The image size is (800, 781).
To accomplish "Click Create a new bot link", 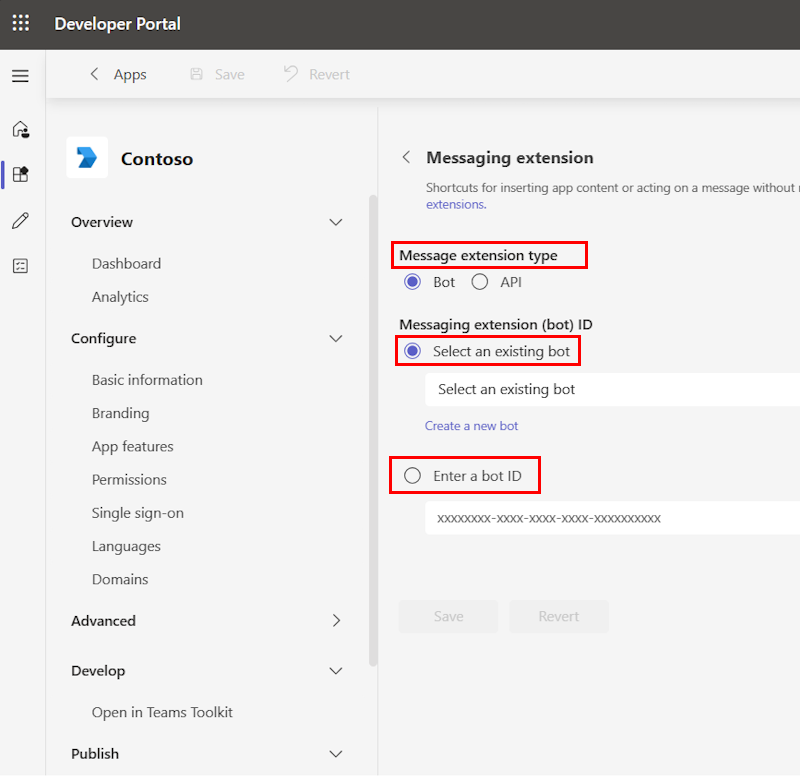I will point(471,426).
